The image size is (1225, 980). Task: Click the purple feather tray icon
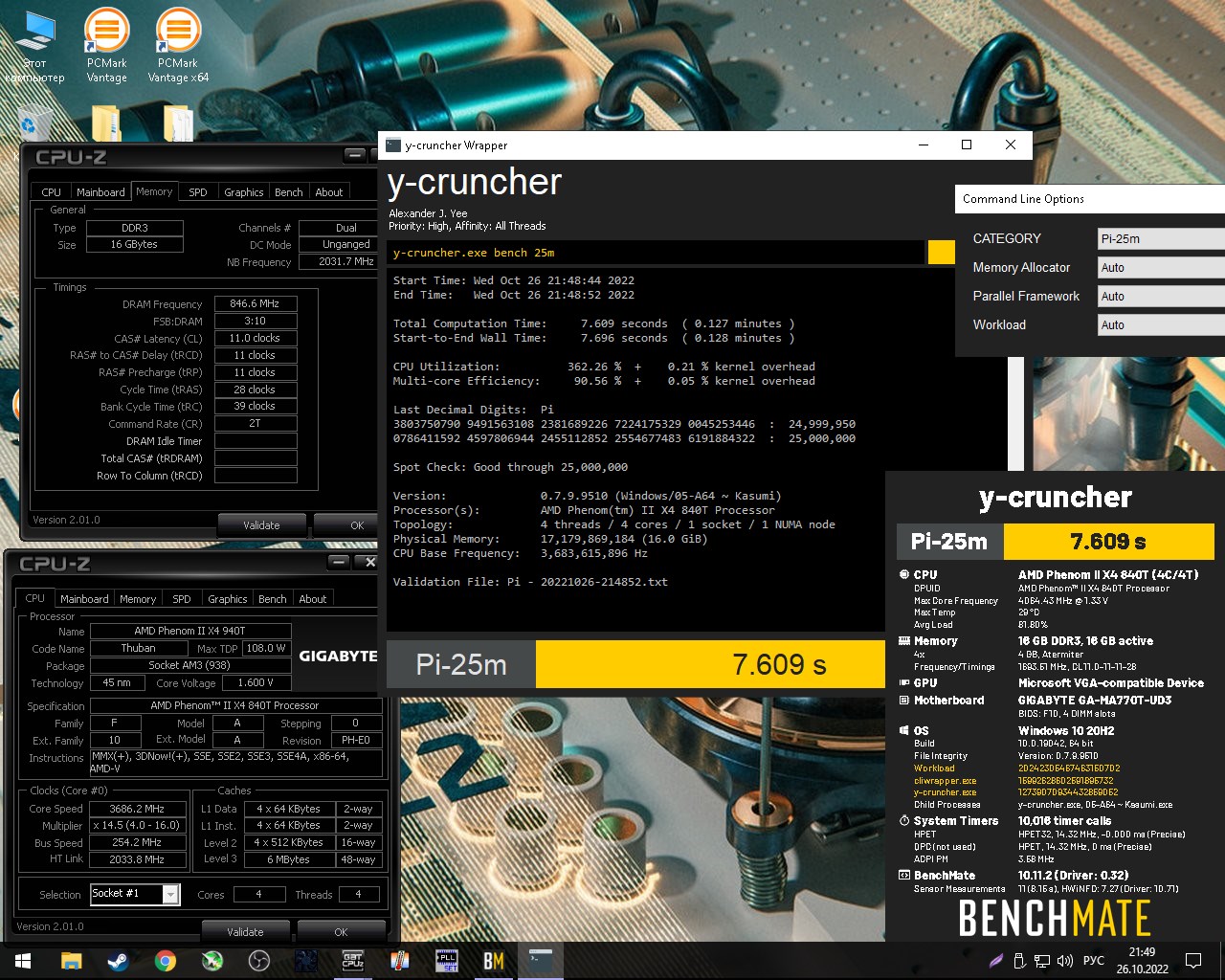pos(996,961)
